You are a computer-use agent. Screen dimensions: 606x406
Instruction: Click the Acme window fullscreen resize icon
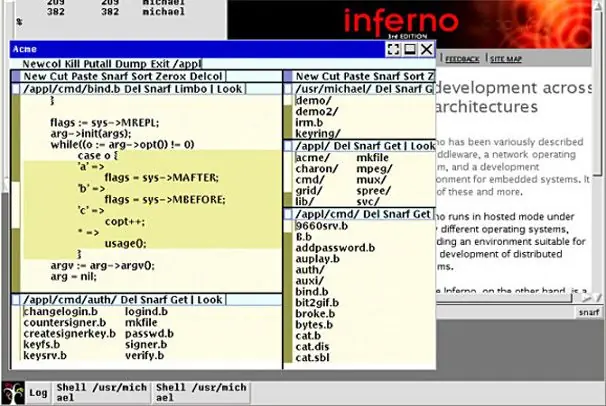[x=393, y=49]
